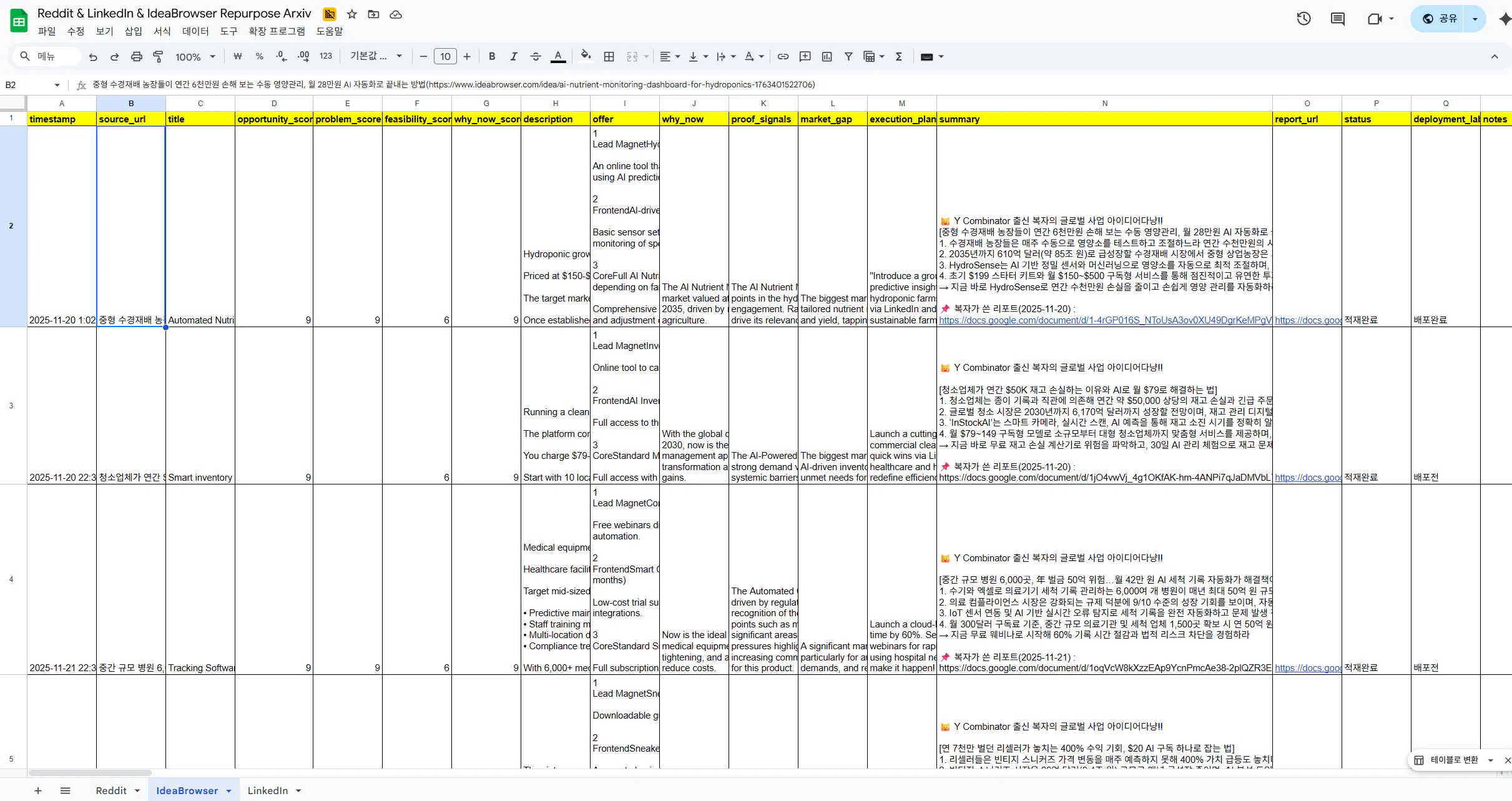Open the 확장 프로그램 menu
The image size is (1512, 801).
277,31
